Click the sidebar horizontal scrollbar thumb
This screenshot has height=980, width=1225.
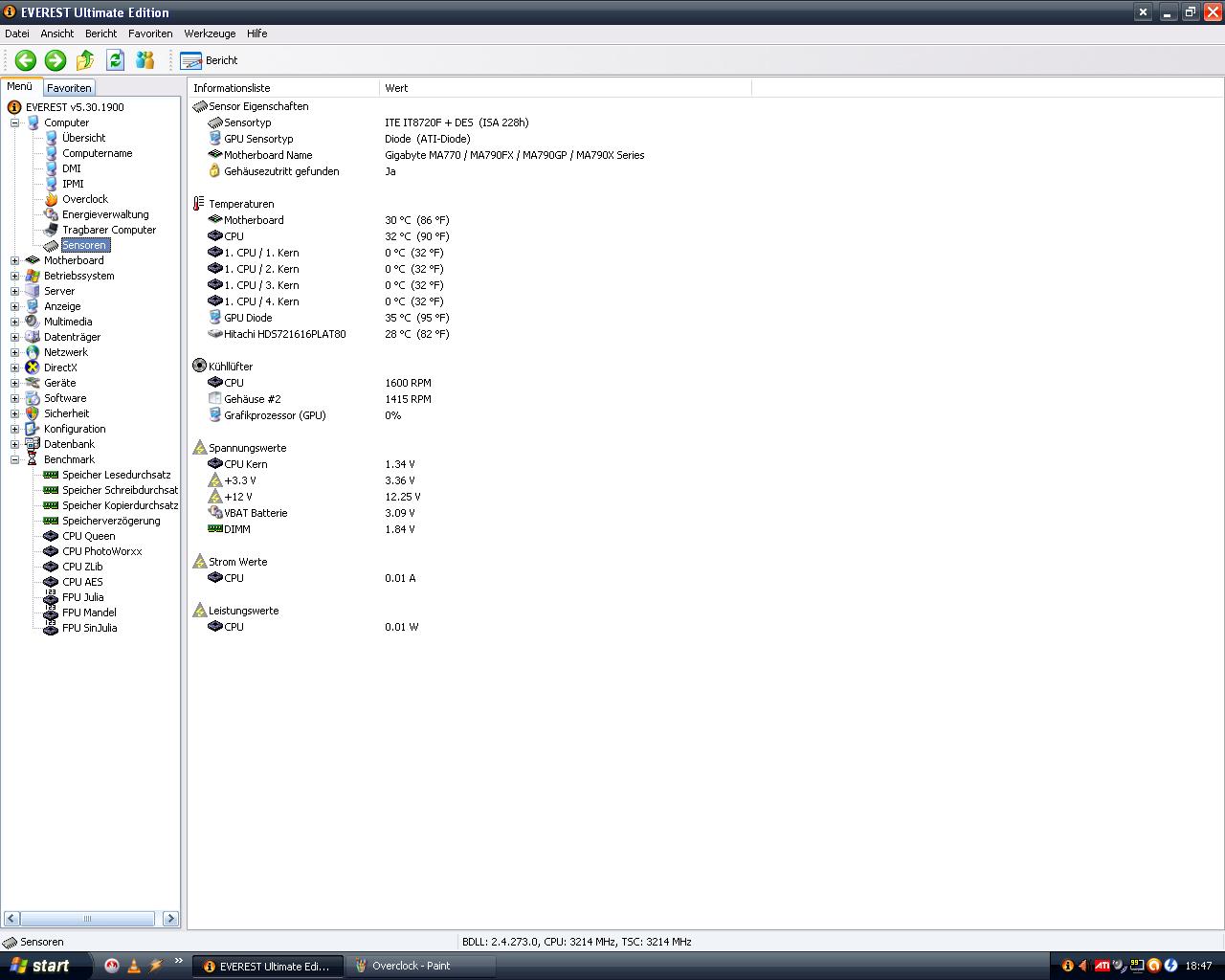pos(87,919)
